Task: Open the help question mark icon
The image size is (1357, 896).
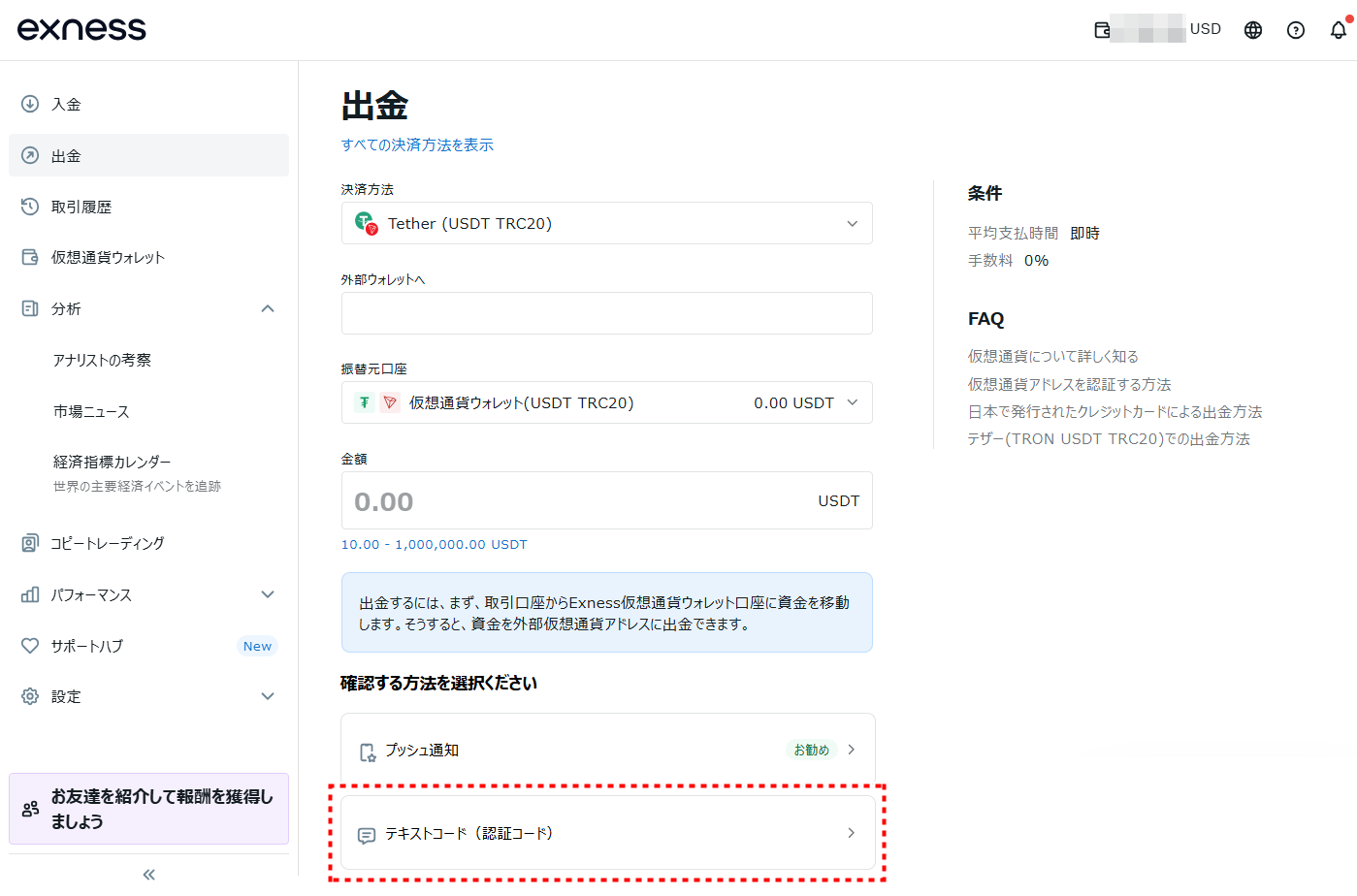Action: (1296, 30)
